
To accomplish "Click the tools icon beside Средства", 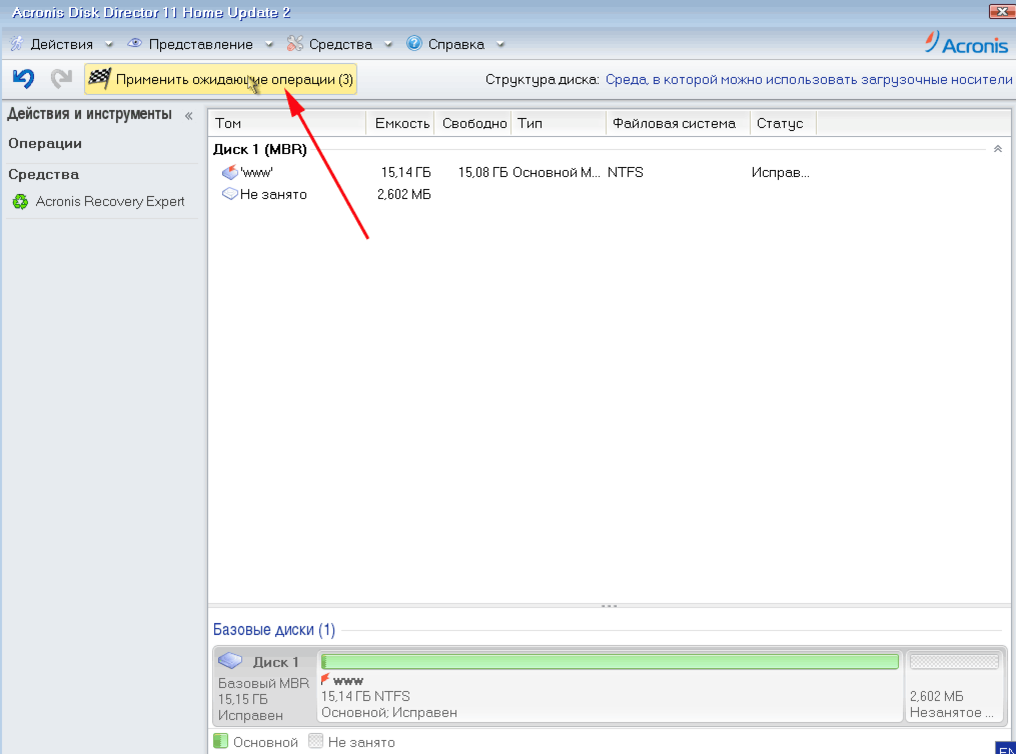I will point(295,43).
